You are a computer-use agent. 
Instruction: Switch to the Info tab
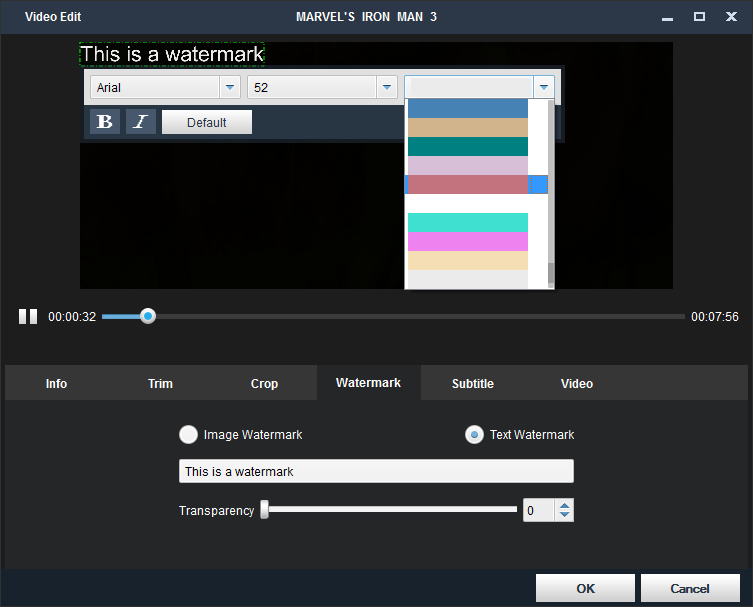pos(56,383)
